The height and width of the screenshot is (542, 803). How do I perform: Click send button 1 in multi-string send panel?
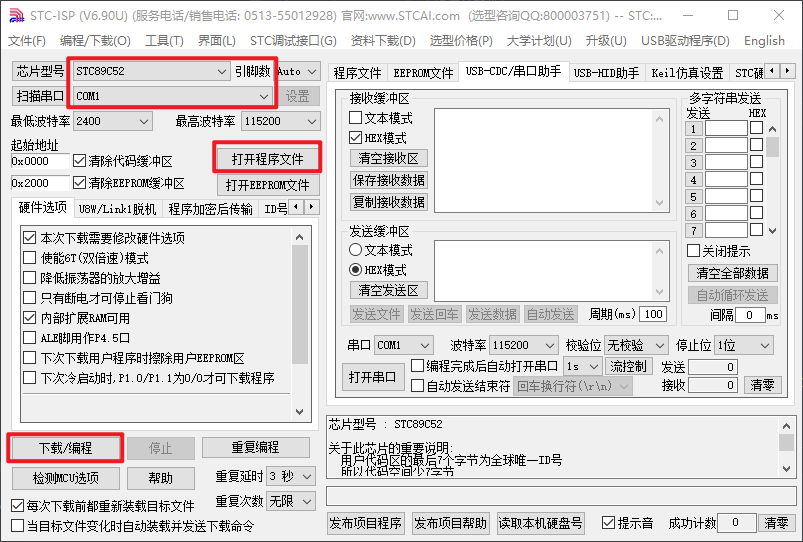pos(693,129)
